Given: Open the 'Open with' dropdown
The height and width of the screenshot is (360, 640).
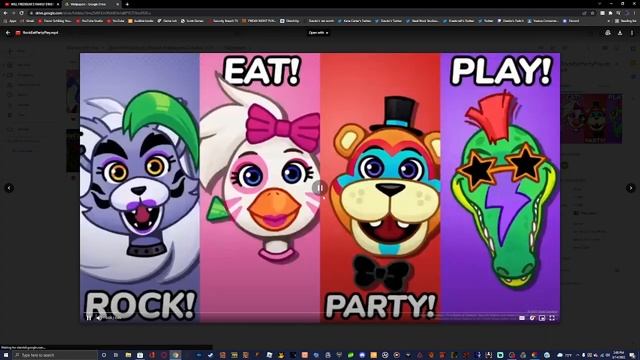Looking at the screenshot, I should point(318,33).
